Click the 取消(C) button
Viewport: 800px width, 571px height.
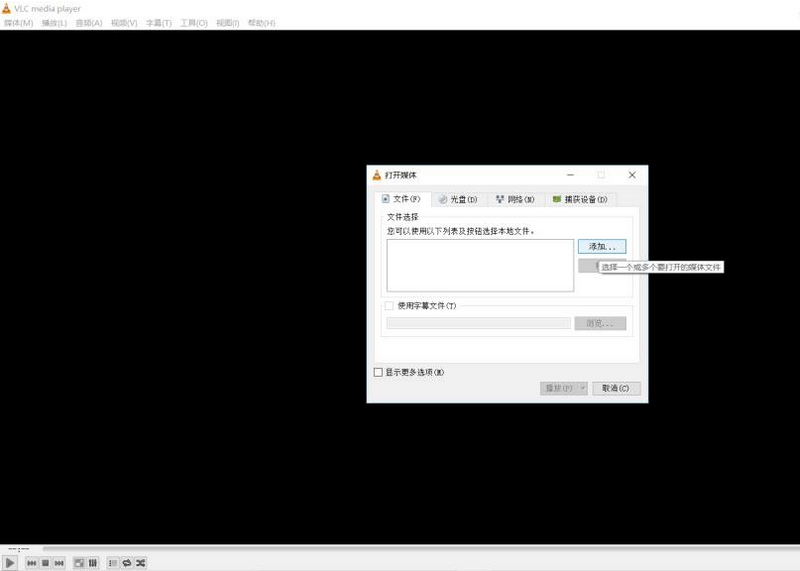point(616,388)
